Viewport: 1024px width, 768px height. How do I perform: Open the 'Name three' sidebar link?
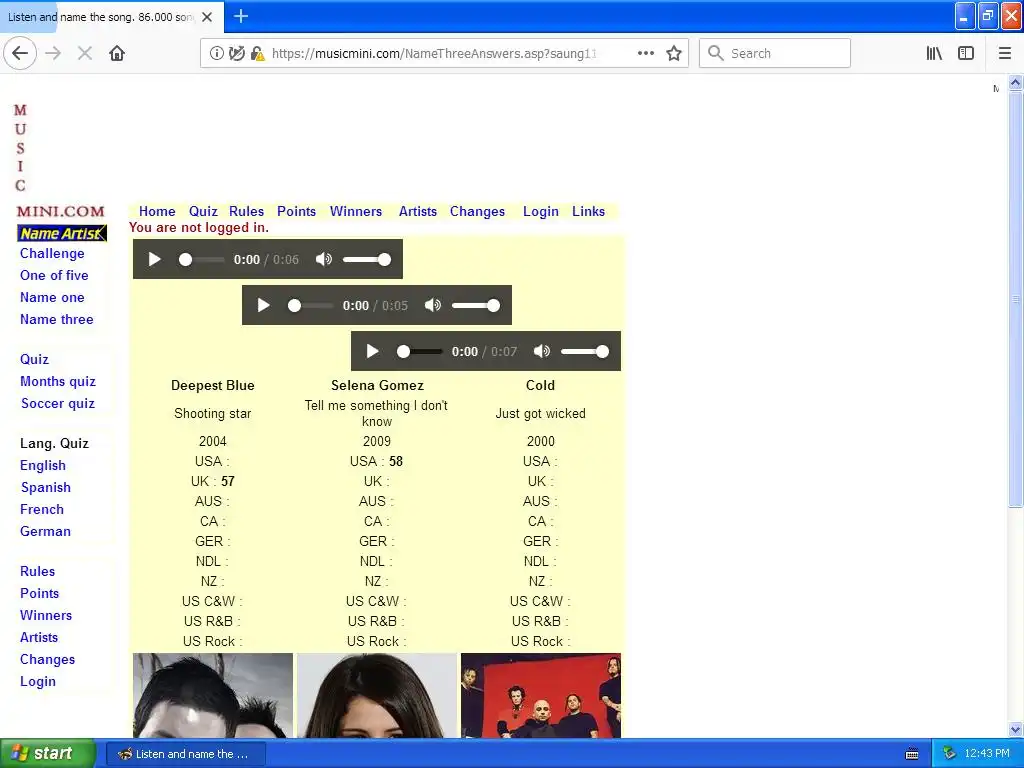tap(57, 319)
